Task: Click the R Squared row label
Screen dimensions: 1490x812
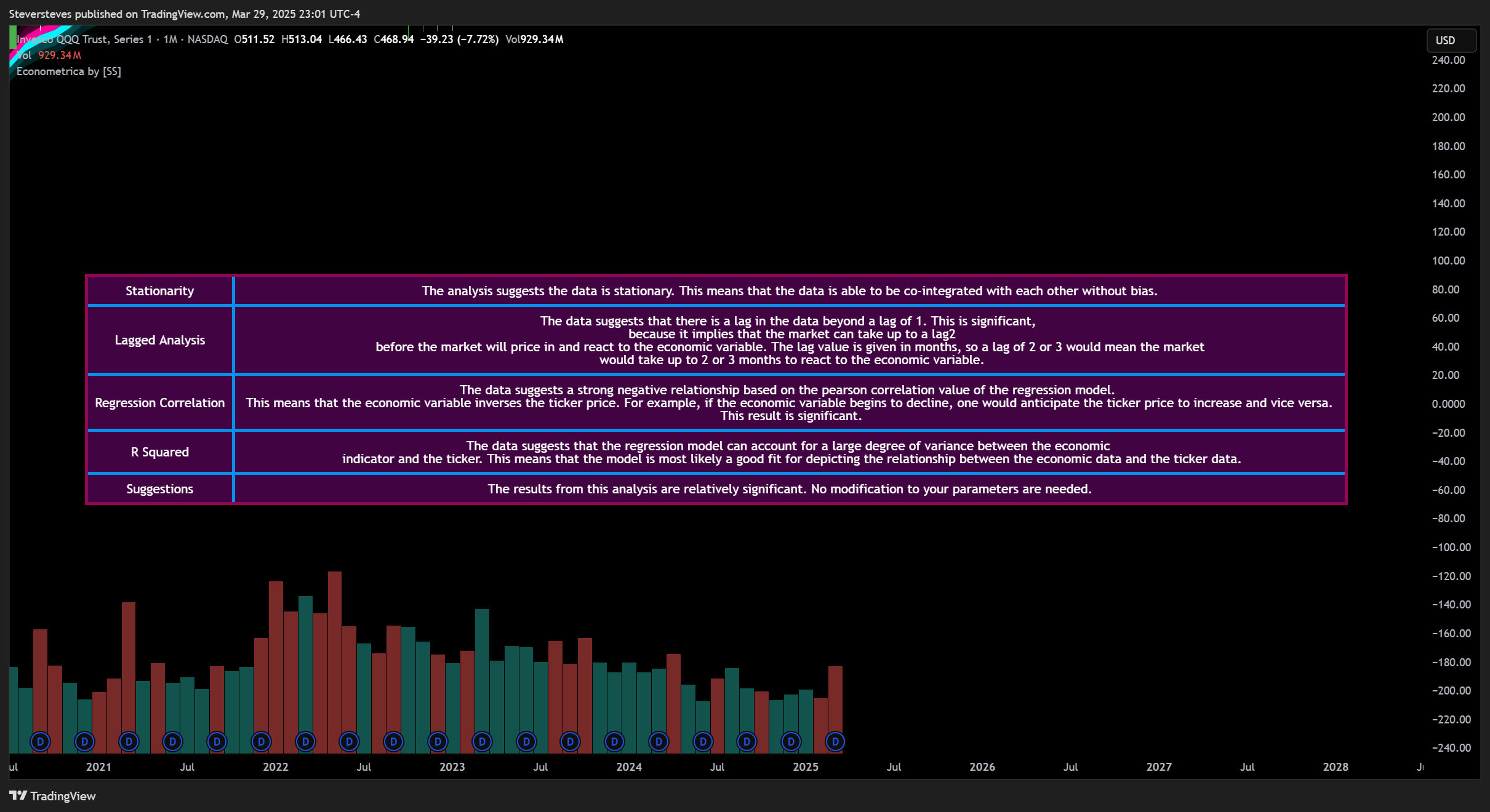Action: click(160, 452)
